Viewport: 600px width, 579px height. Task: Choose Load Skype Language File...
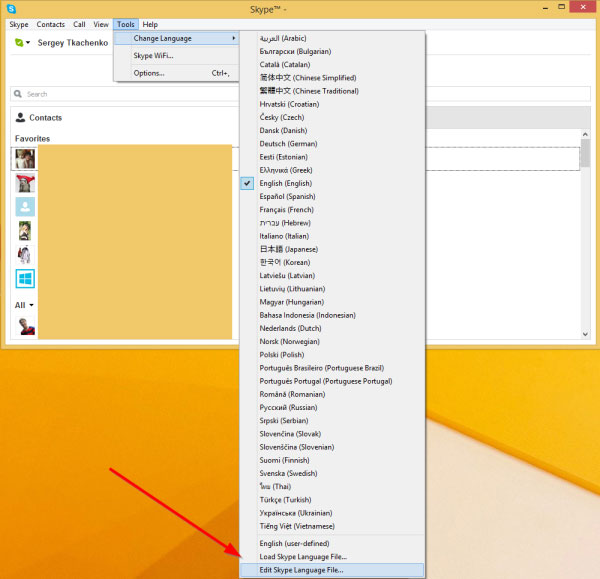pyautogui.click(x=301, y=556)
